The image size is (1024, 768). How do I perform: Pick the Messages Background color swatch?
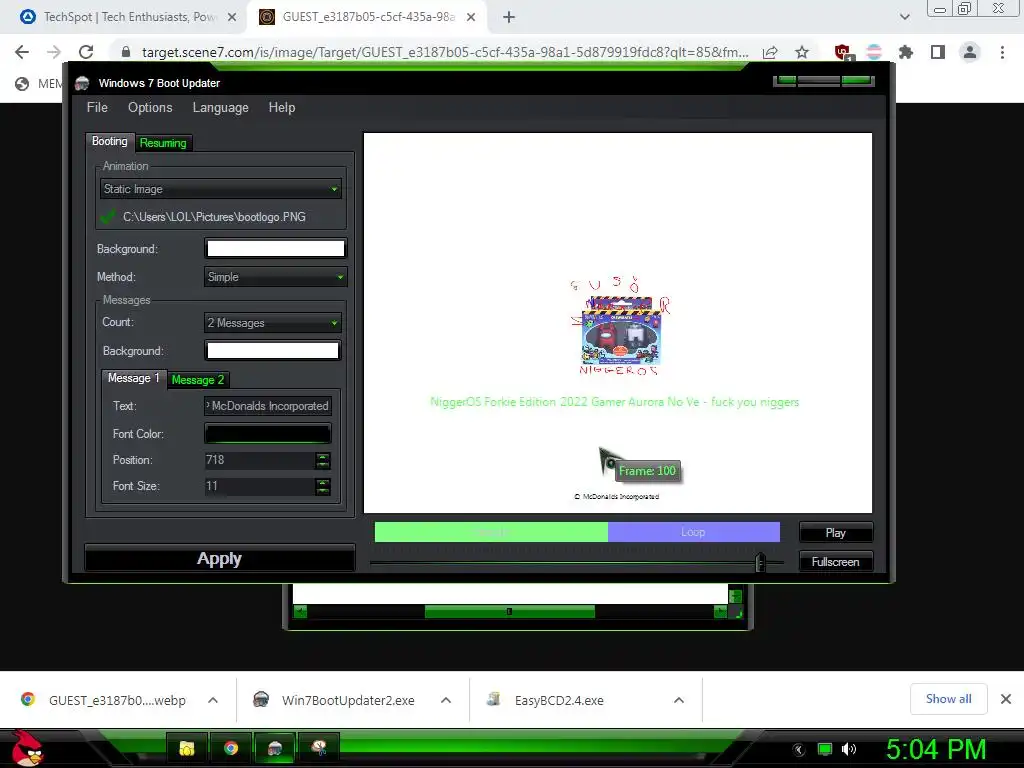tap(272, 351)
